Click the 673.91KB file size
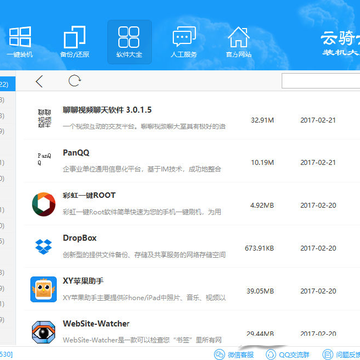 click(x=259, y=248)
